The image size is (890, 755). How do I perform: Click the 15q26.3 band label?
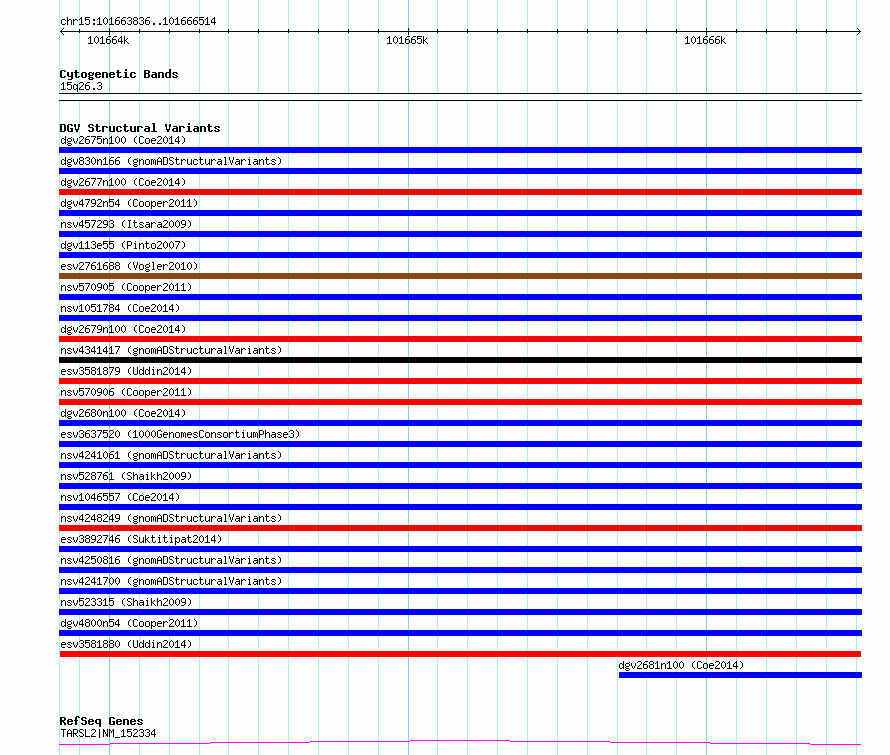(x=81, y=86)
